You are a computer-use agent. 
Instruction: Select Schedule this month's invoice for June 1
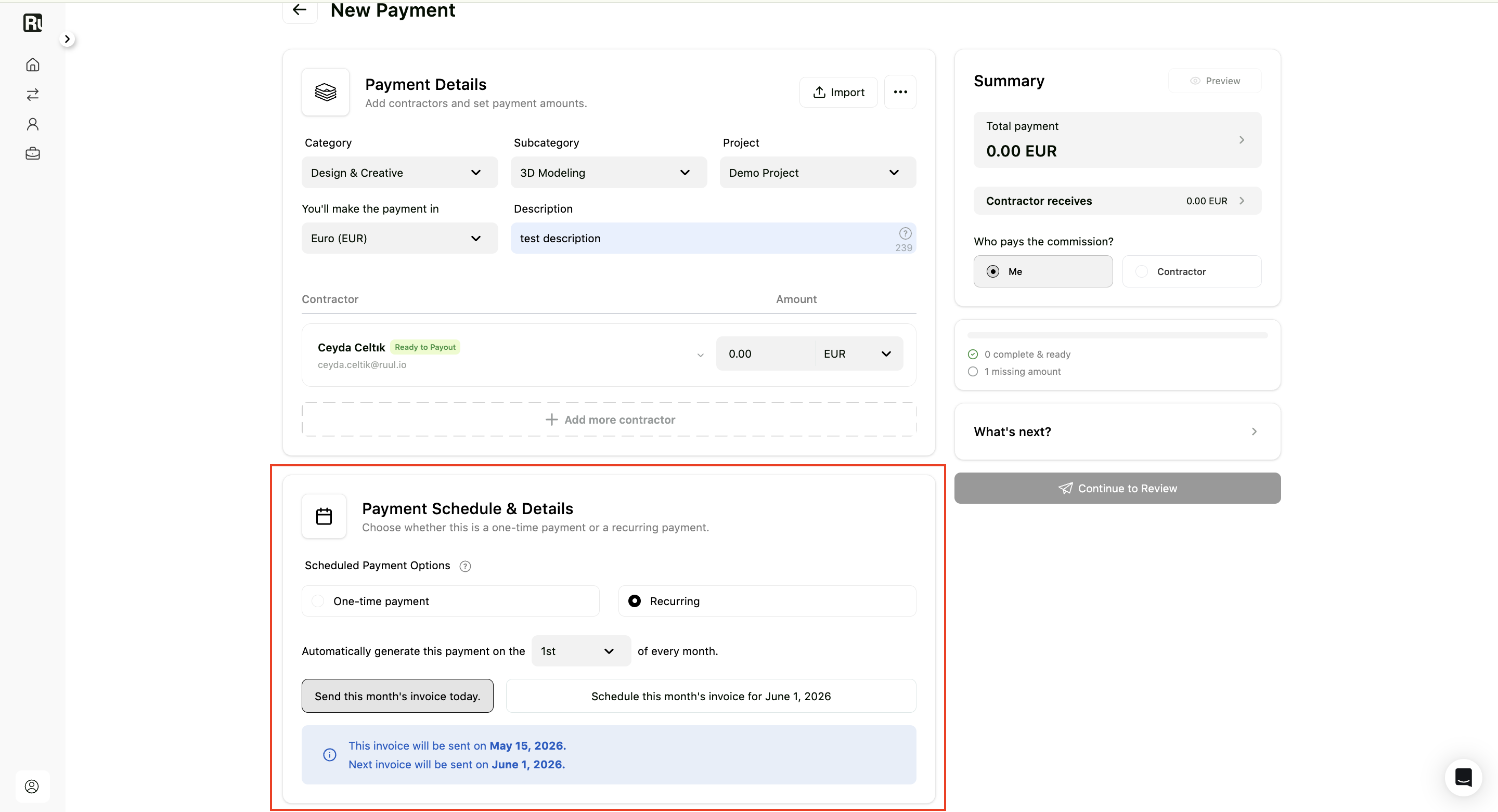[711, 696]
